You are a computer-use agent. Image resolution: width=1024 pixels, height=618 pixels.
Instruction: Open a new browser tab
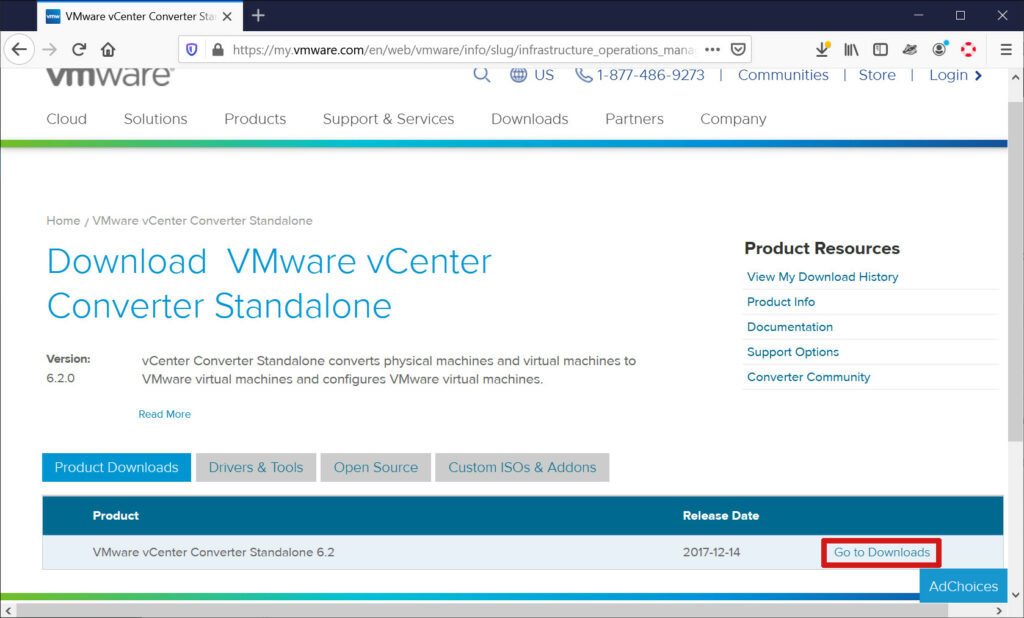click(258, 16)
